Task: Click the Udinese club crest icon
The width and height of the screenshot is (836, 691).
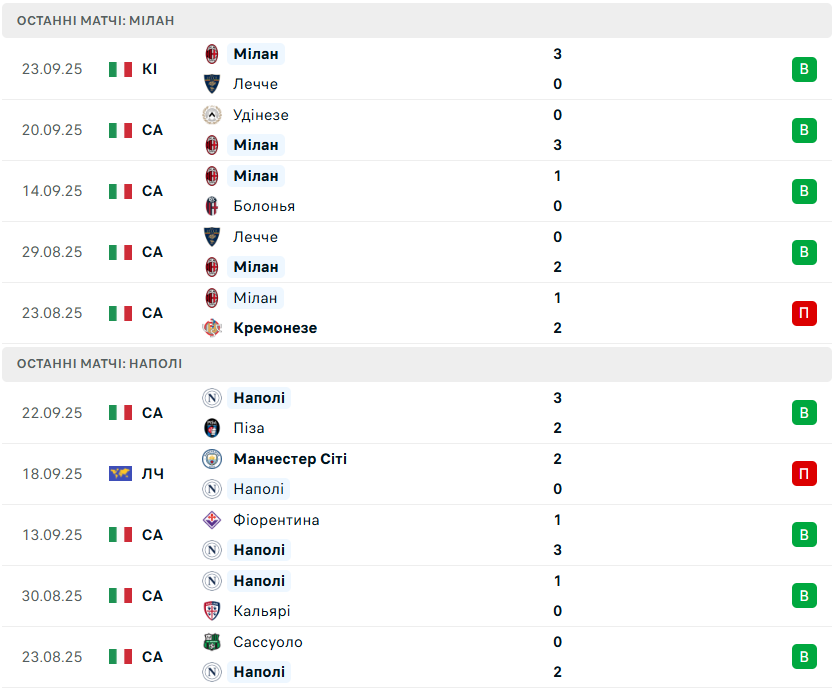Action: [212, 115]
